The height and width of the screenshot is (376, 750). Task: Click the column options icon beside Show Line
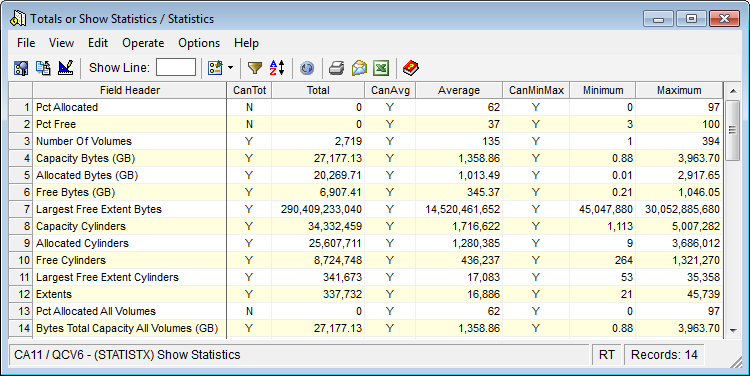[215, 68]
